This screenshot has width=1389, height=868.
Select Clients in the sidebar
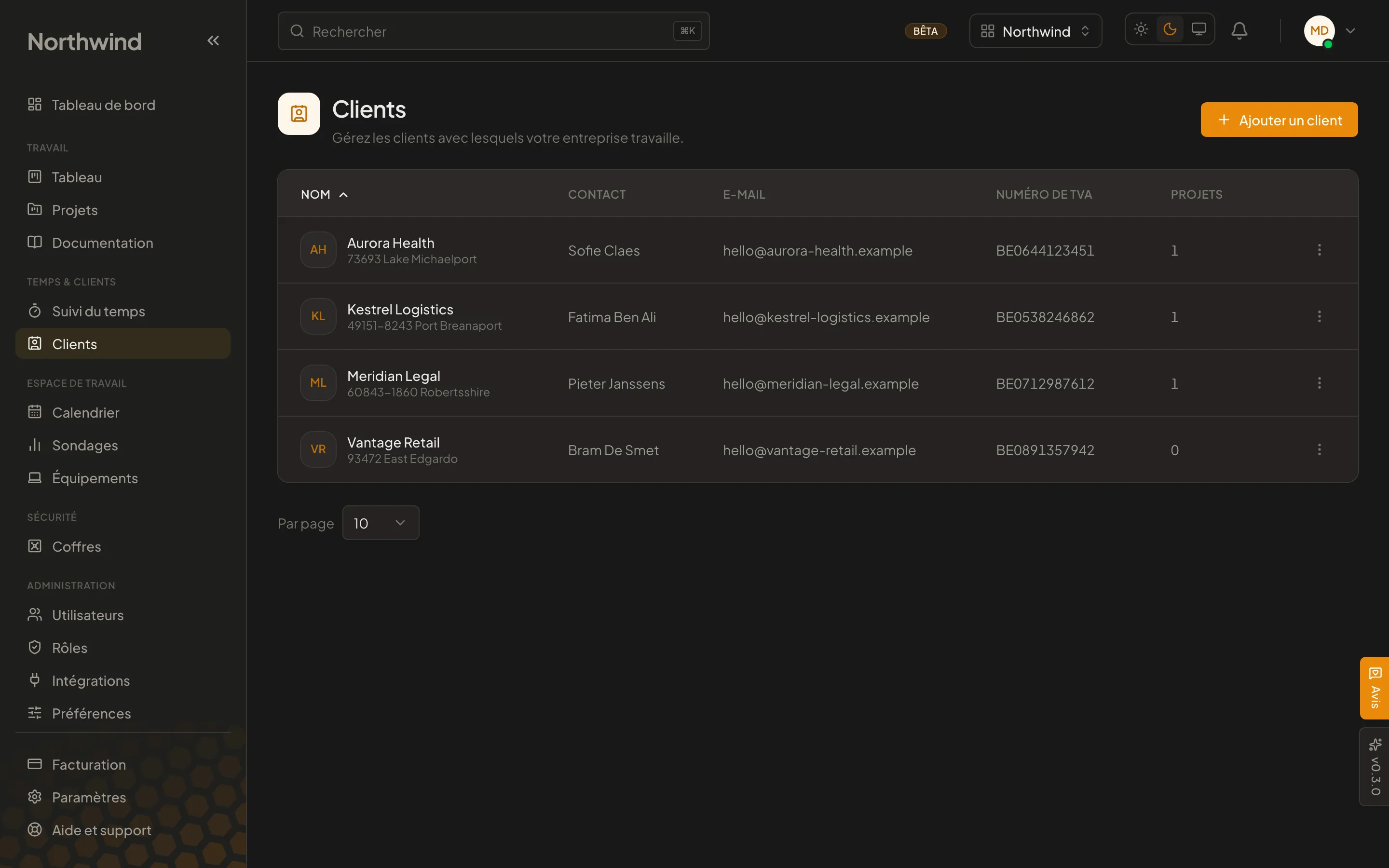[123, 343]
